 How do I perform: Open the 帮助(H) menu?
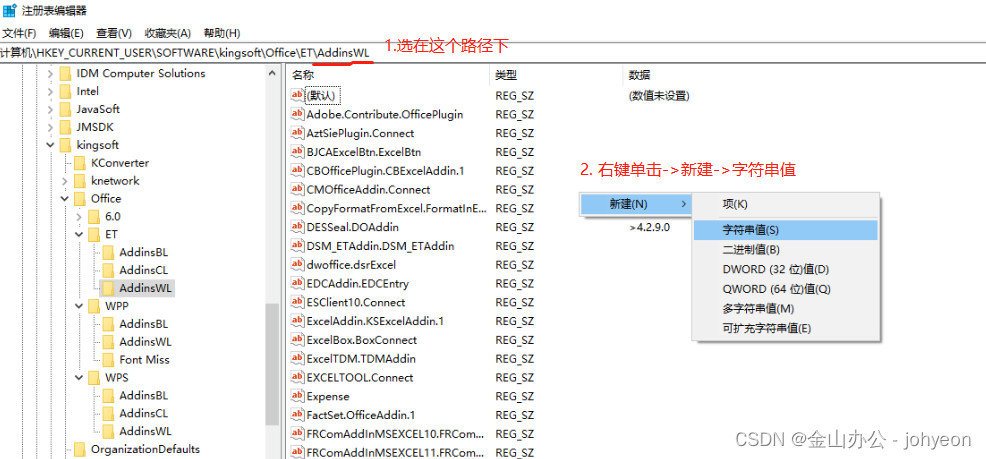(x=222, y=33)
